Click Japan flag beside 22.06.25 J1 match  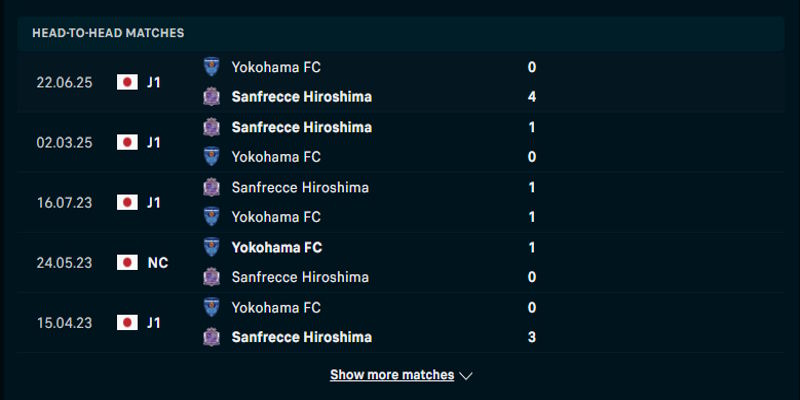pyautogui.click(x=127, y=82)
